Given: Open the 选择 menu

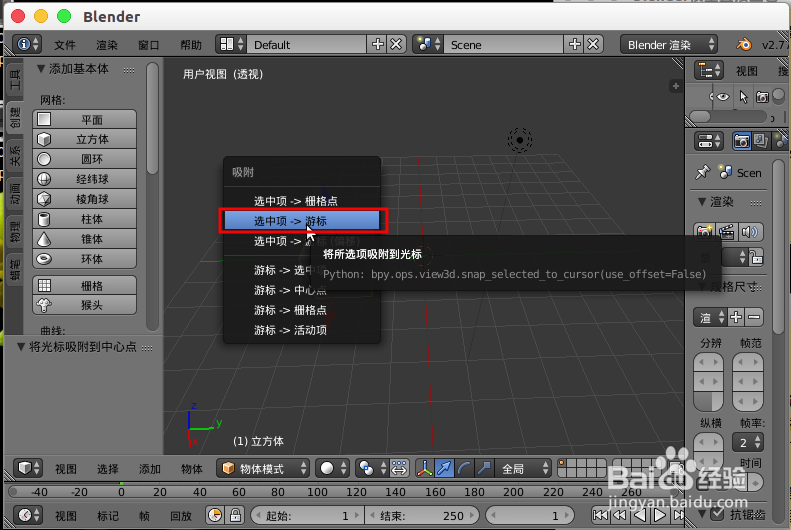Looking at the screenshot, I should pyautogui.click(x=107, y=469).
